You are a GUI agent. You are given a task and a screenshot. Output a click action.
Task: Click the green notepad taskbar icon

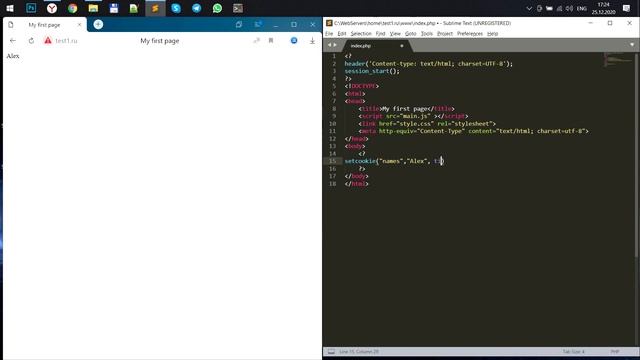click(x=134, y=8)
